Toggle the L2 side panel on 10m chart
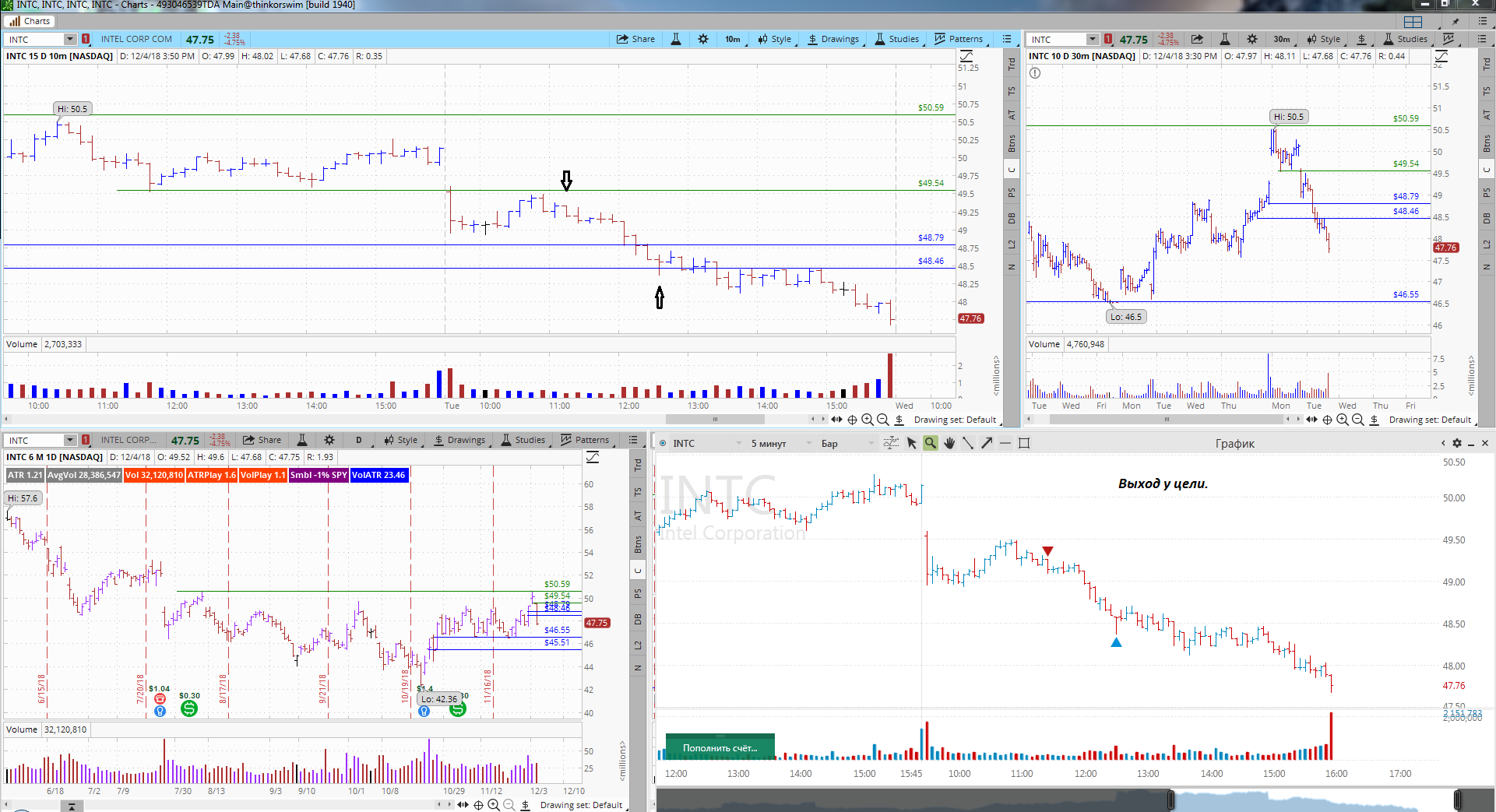The height and width of the screenshot is (812, 1496). click(1012, 244)
